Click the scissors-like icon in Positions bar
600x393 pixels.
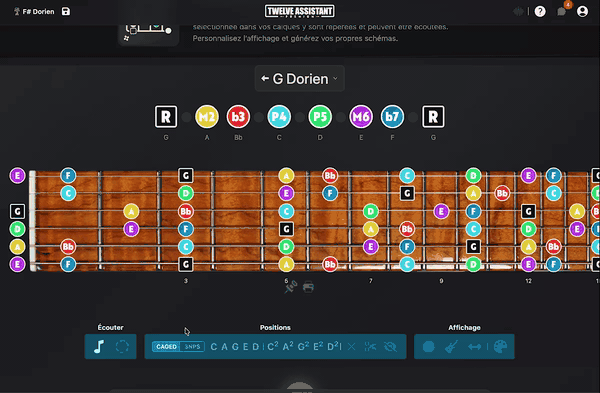point(370,347)
